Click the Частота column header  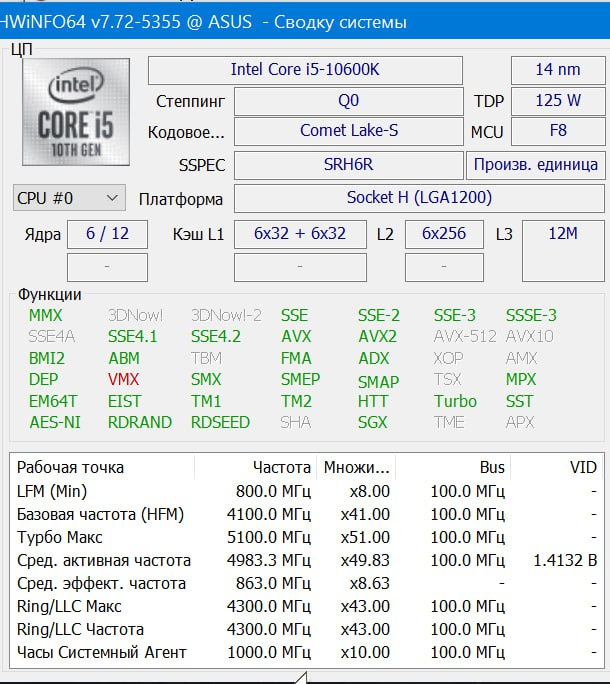pyautogui.click(x=256, y=468)
